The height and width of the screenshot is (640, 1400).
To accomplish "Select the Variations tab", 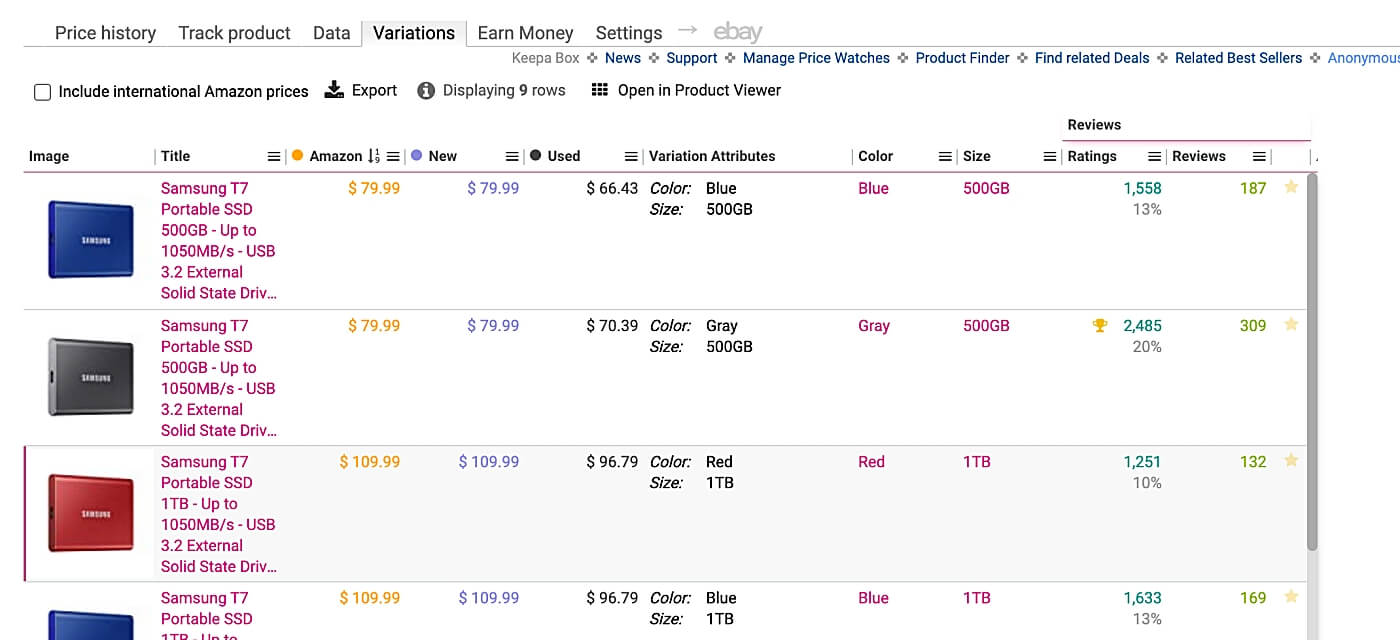I will (414, 33).
